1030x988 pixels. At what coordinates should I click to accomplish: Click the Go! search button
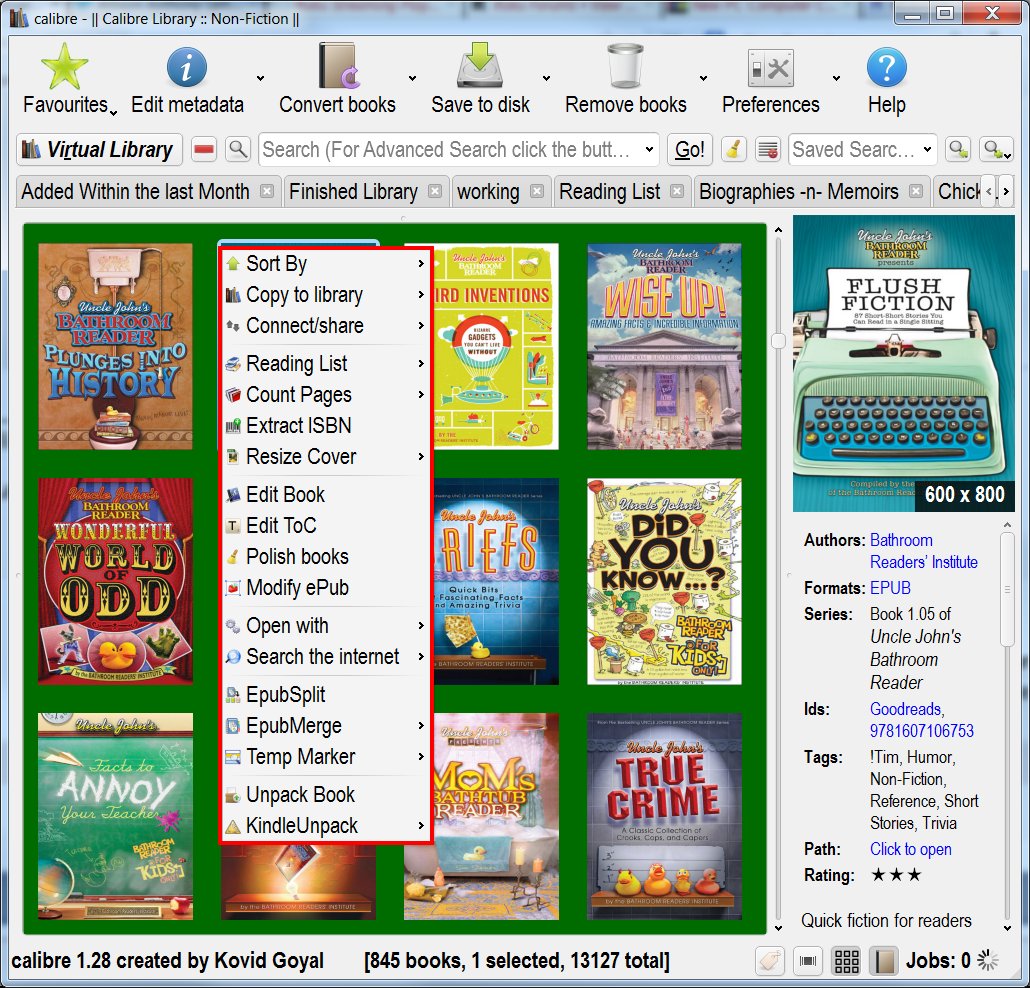coord(690,150)
